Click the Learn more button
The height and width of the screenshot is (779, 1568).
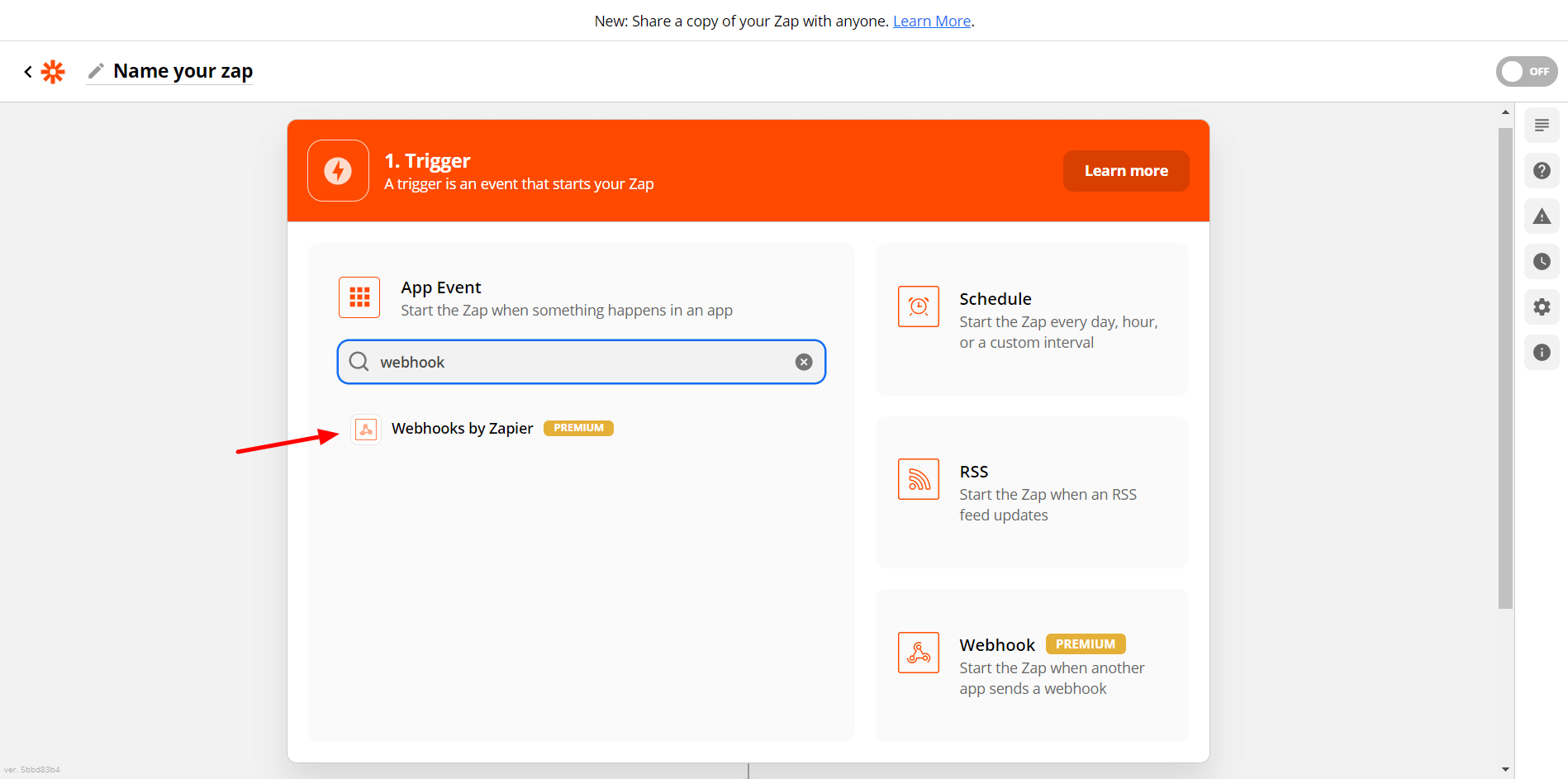(x=1126, y=171)
